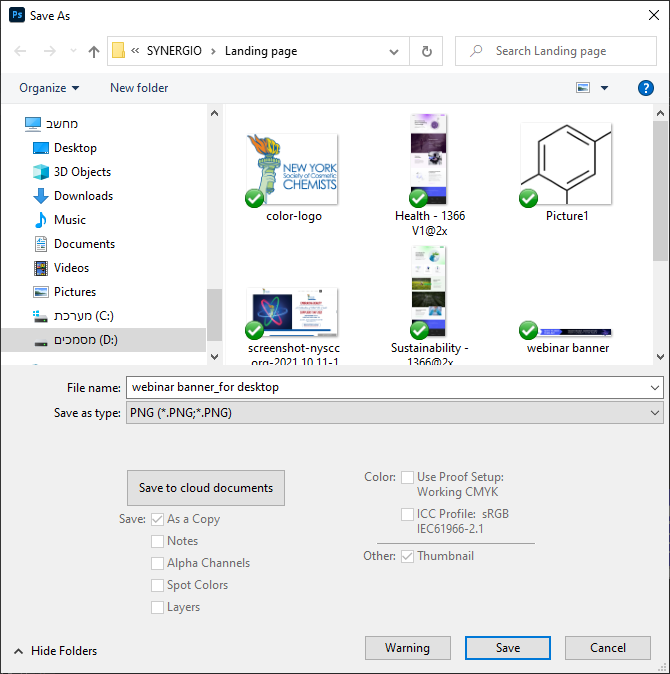Toggle the Thumbnail checkbox
Viewport: 670px width, 674px height.
point(407,556)
